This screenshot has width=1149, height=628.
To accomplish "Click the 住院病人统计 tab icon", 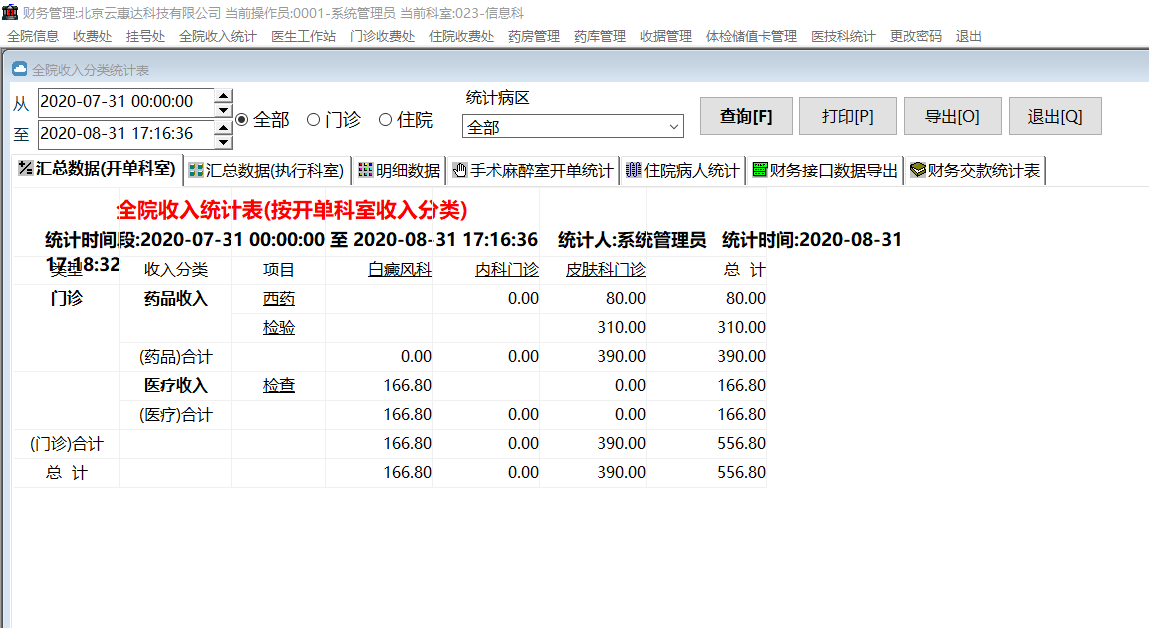I will (633, 171).
